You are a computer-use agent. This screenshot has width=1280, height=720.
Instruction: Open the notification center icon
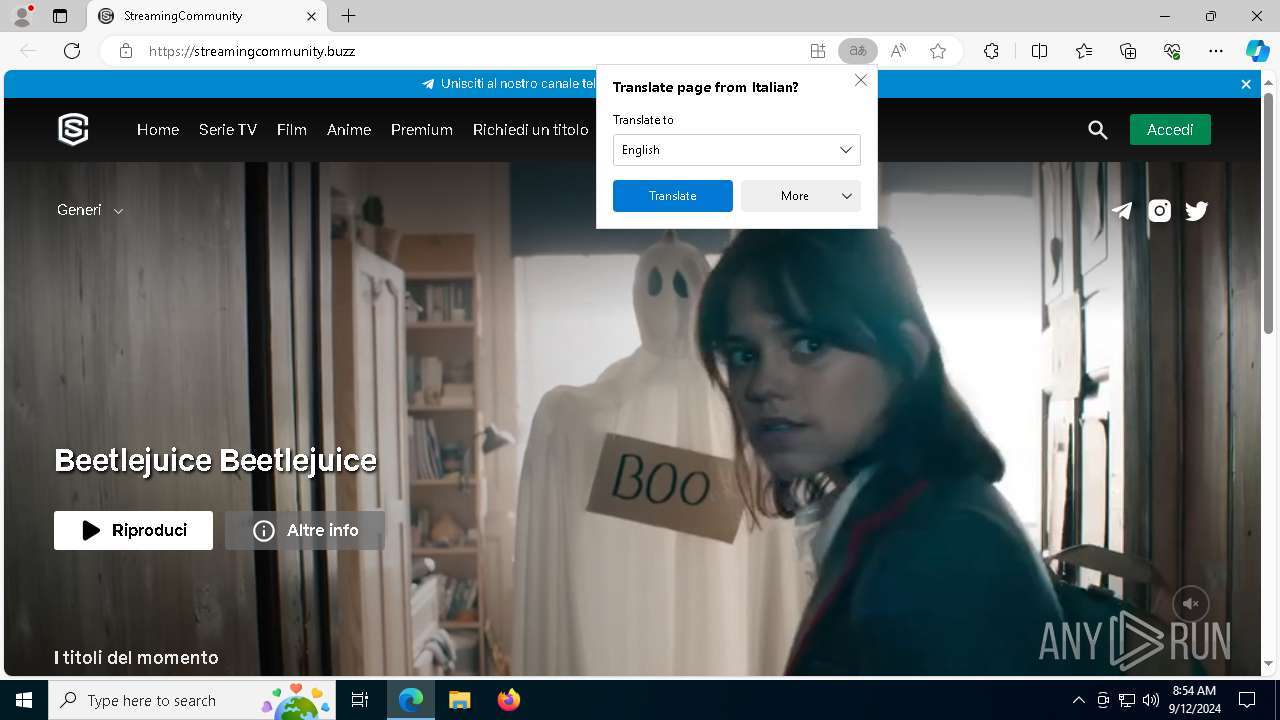[1247, 700]
